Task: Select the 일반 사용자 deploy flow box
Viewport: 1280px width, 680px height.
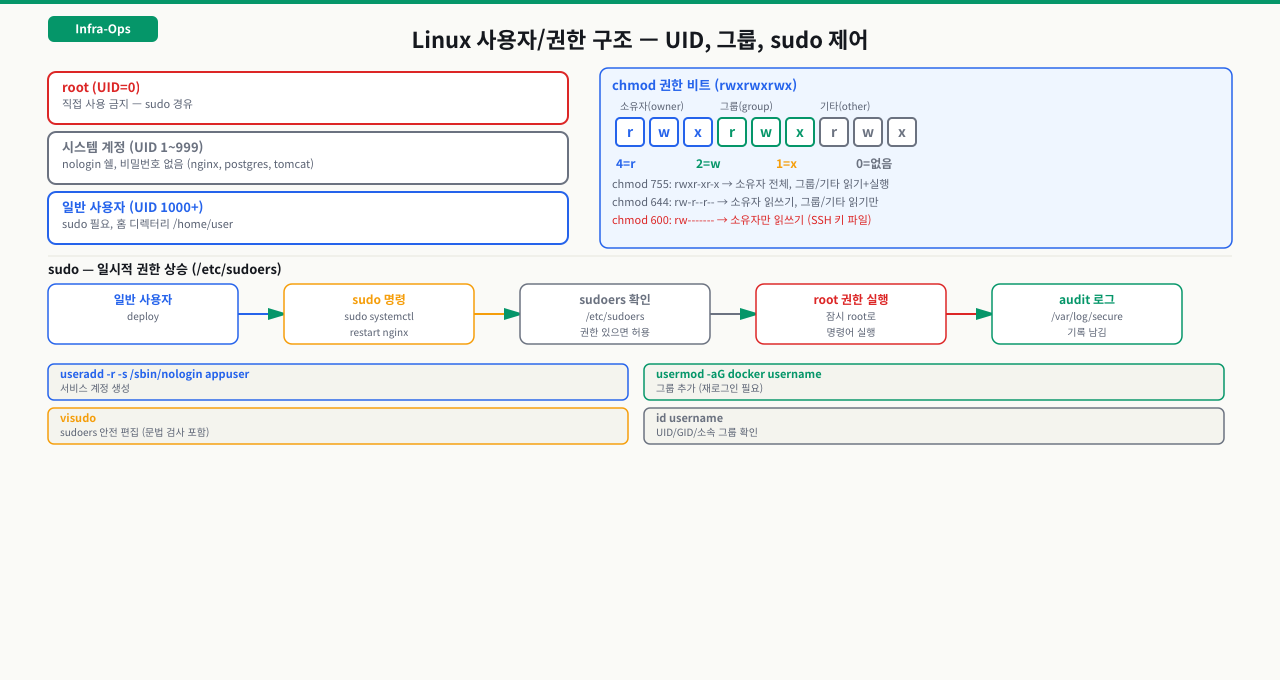Action: coord(143,314)
